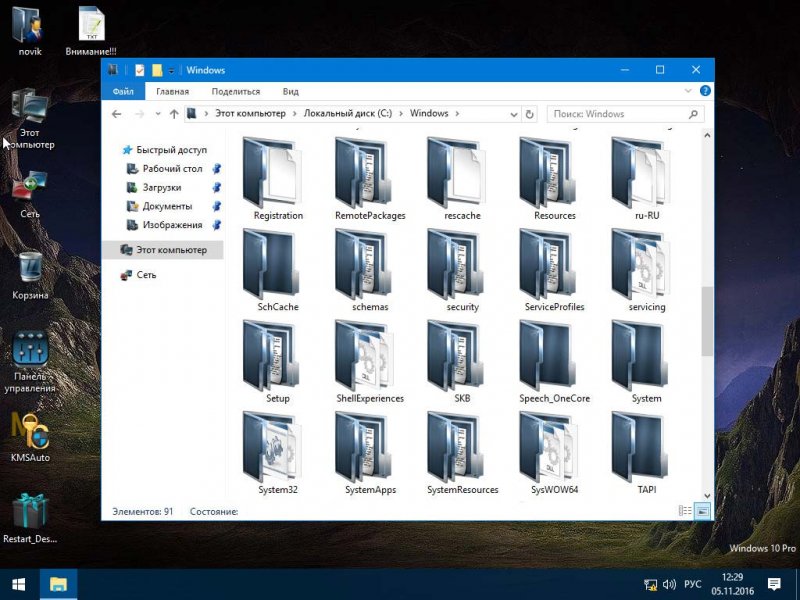Screen dimensions: 800x600
Task: Go back with the left arrow
Action: pyautogui.click(x=117, y=114)
